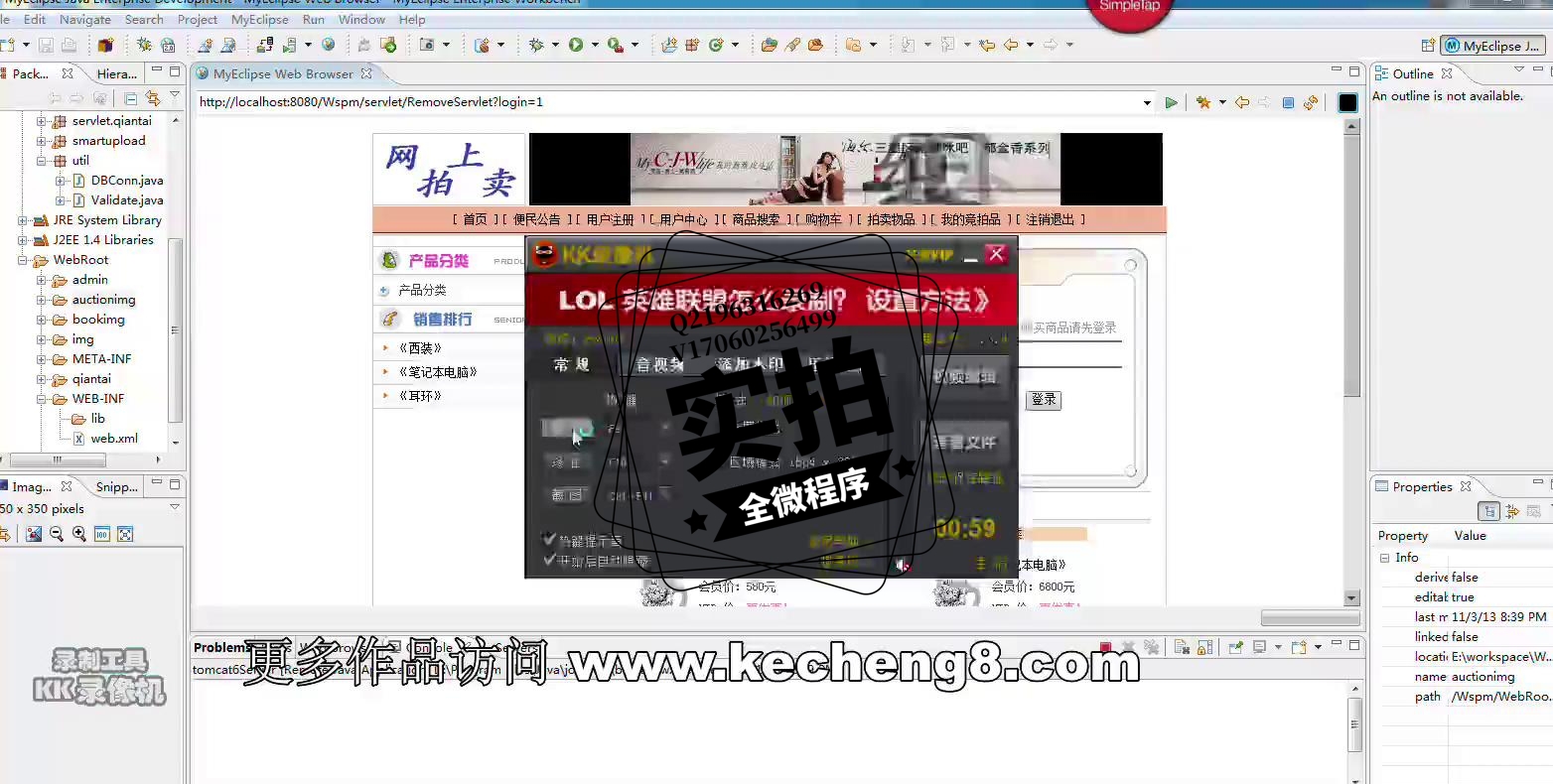Click Link with Editor icon in Package Explorer
This screenshot has width=1553, height=784.
click(x=153, y=98)
